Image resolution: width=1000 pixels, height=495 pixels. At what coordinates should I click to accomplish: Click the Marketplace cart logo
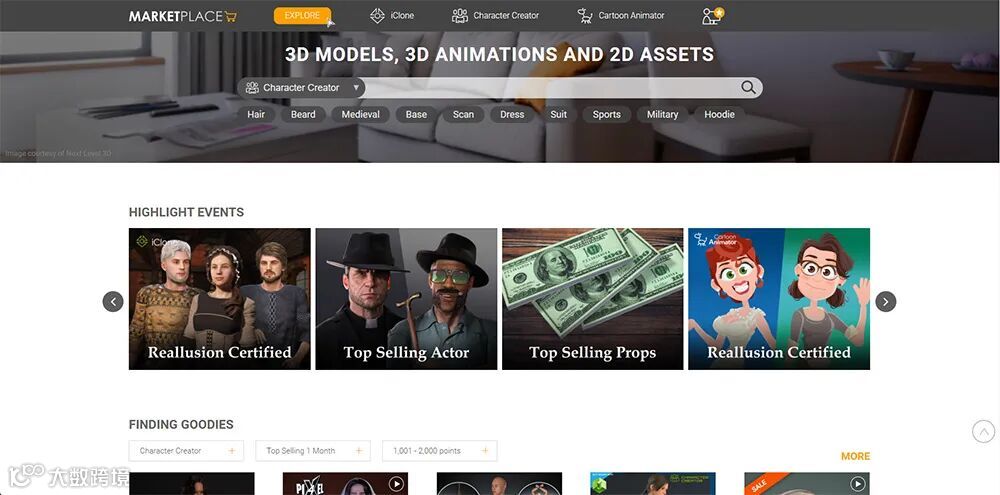pyautogui.click(x=183, y=16)
